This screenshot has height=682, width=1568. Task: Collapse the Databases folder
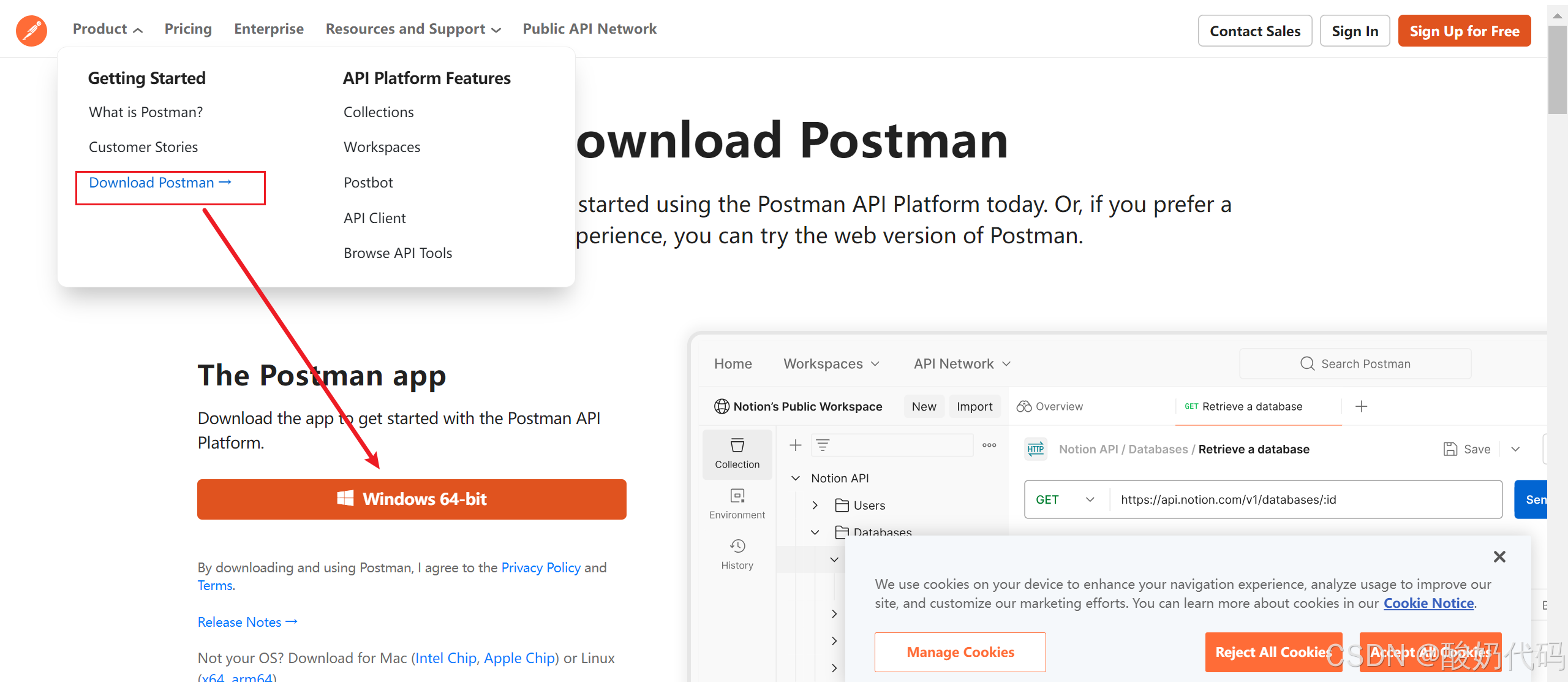[x=815, y=532]
